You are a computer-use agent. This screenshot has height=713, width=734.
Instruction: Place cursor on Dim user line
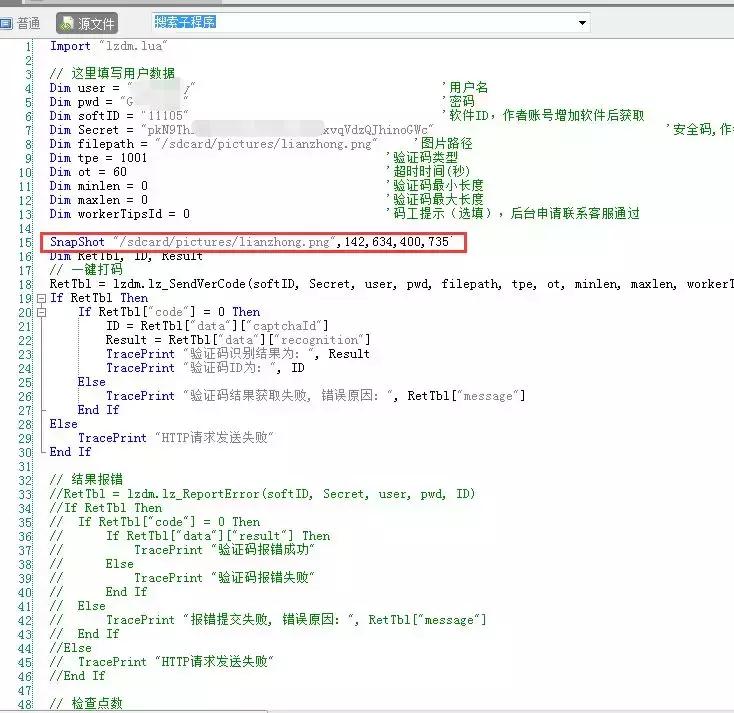122,88
